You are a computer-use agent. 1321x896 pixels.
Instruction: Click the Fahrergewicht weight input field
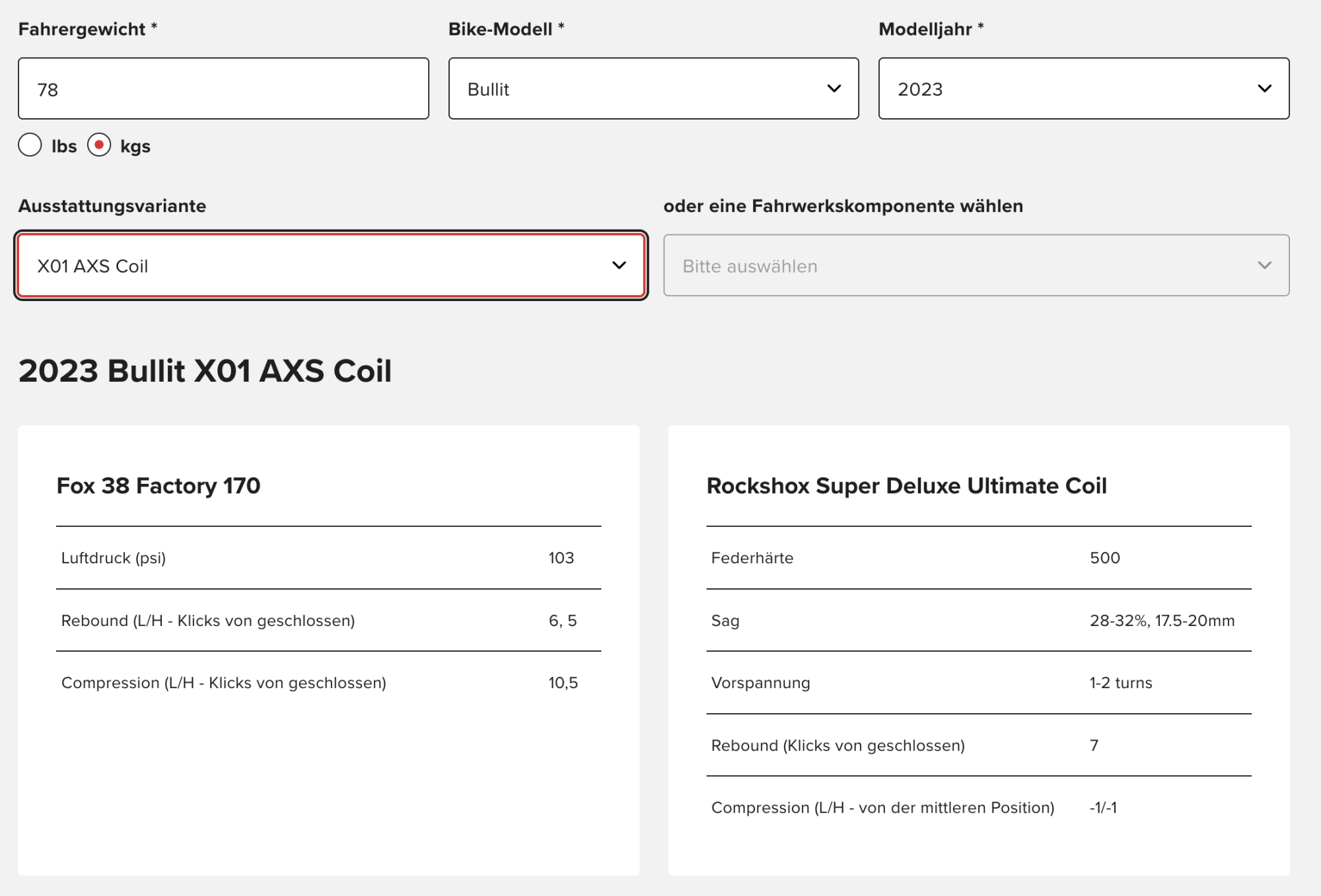[223, 88]
